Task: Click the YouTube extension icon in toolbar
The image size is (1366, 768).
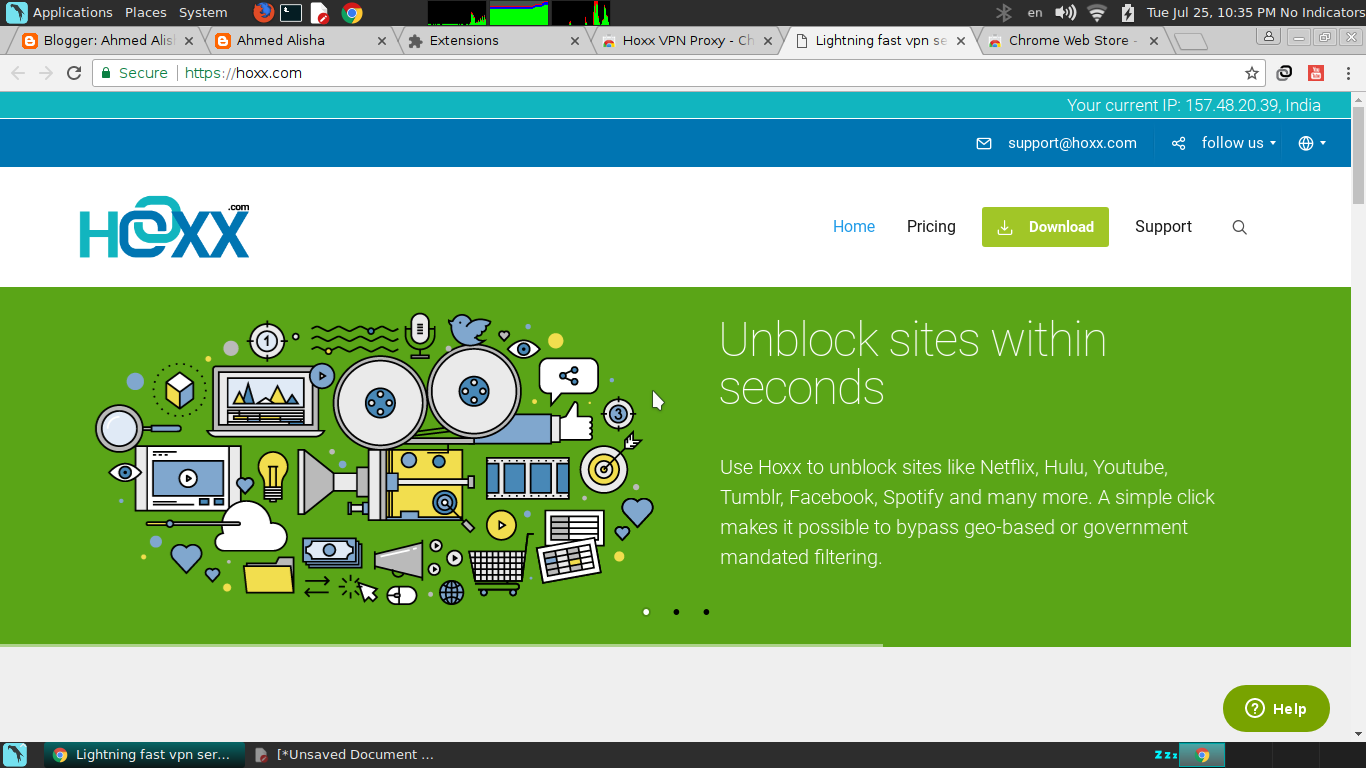Action: click(x=1315, y=73)
